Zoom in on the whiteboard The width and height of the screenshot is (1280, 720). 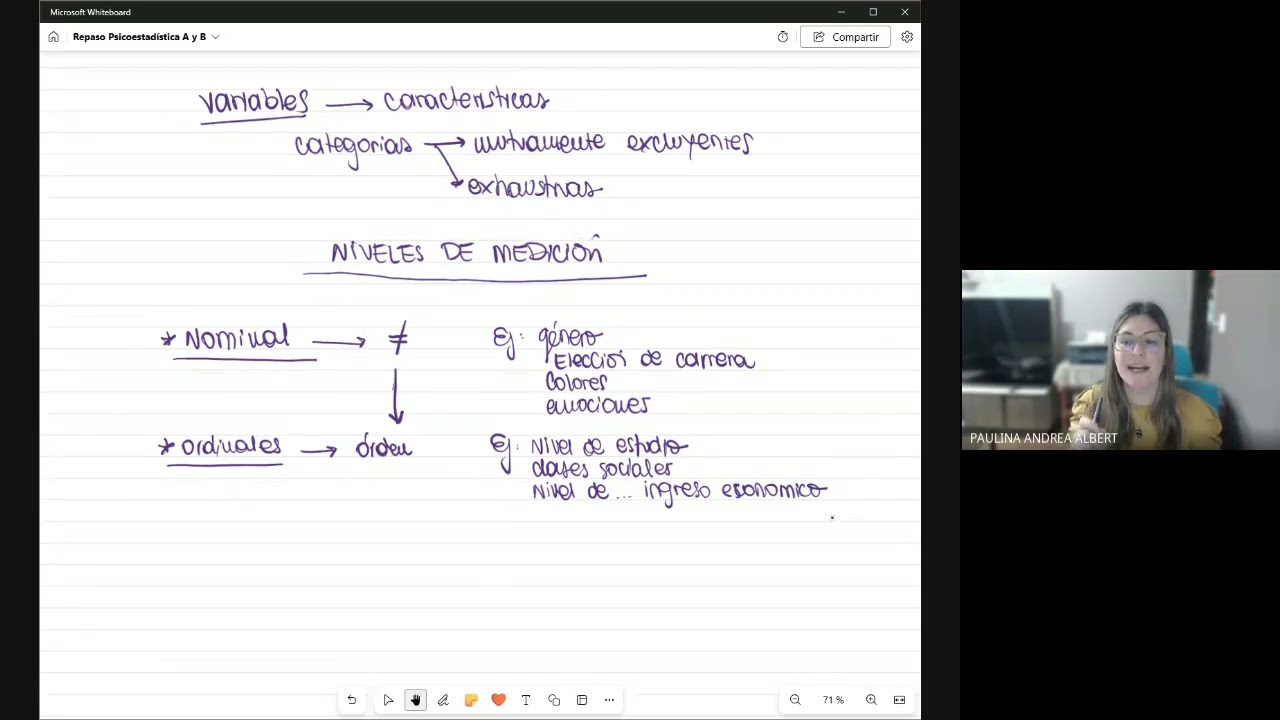pos(871,700)
